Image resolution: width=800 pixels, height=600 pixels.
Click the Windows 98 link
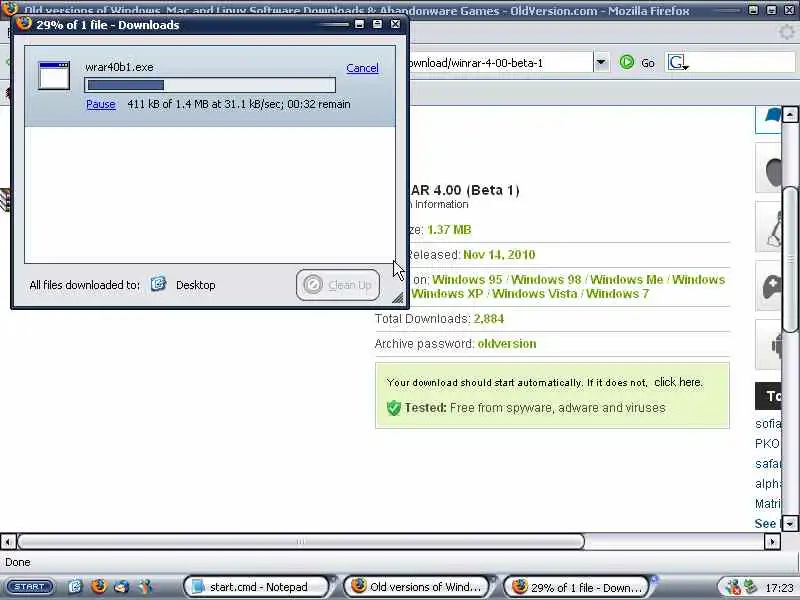546,280
